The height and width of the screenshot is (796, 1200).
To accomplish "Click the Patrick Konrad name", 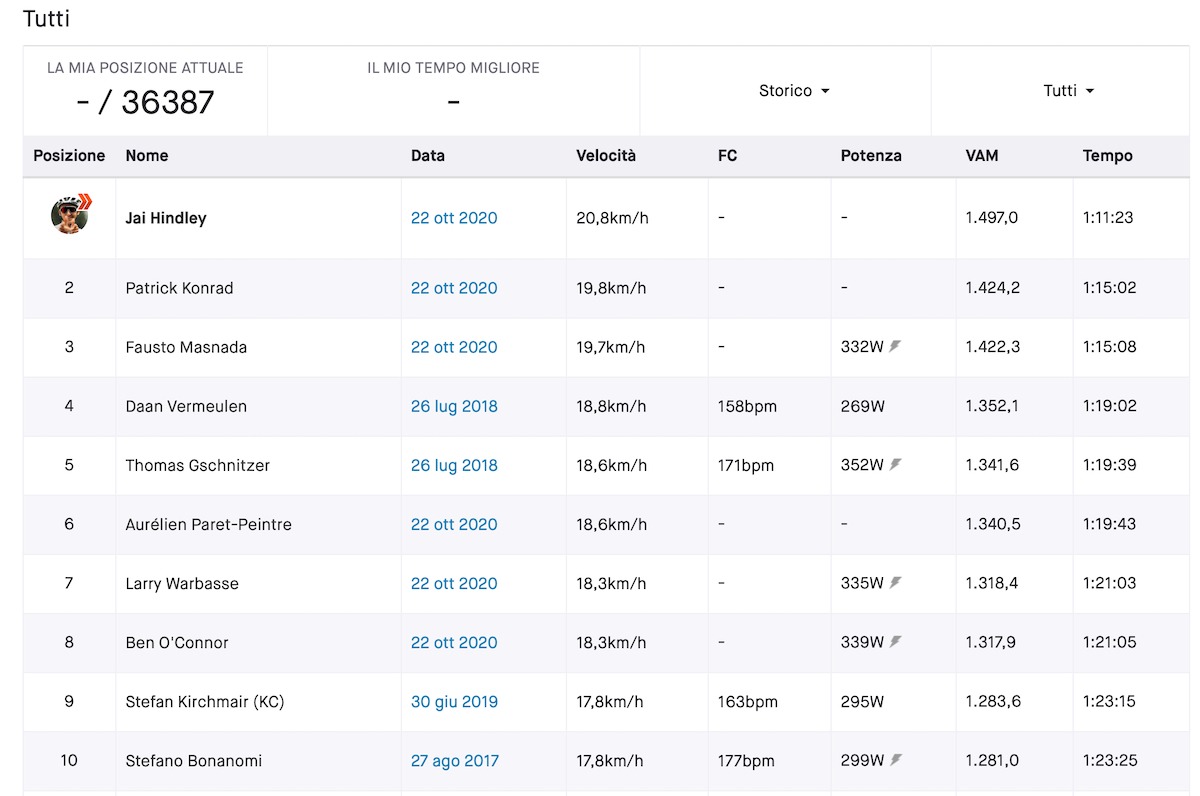I will tap(179, 288).
